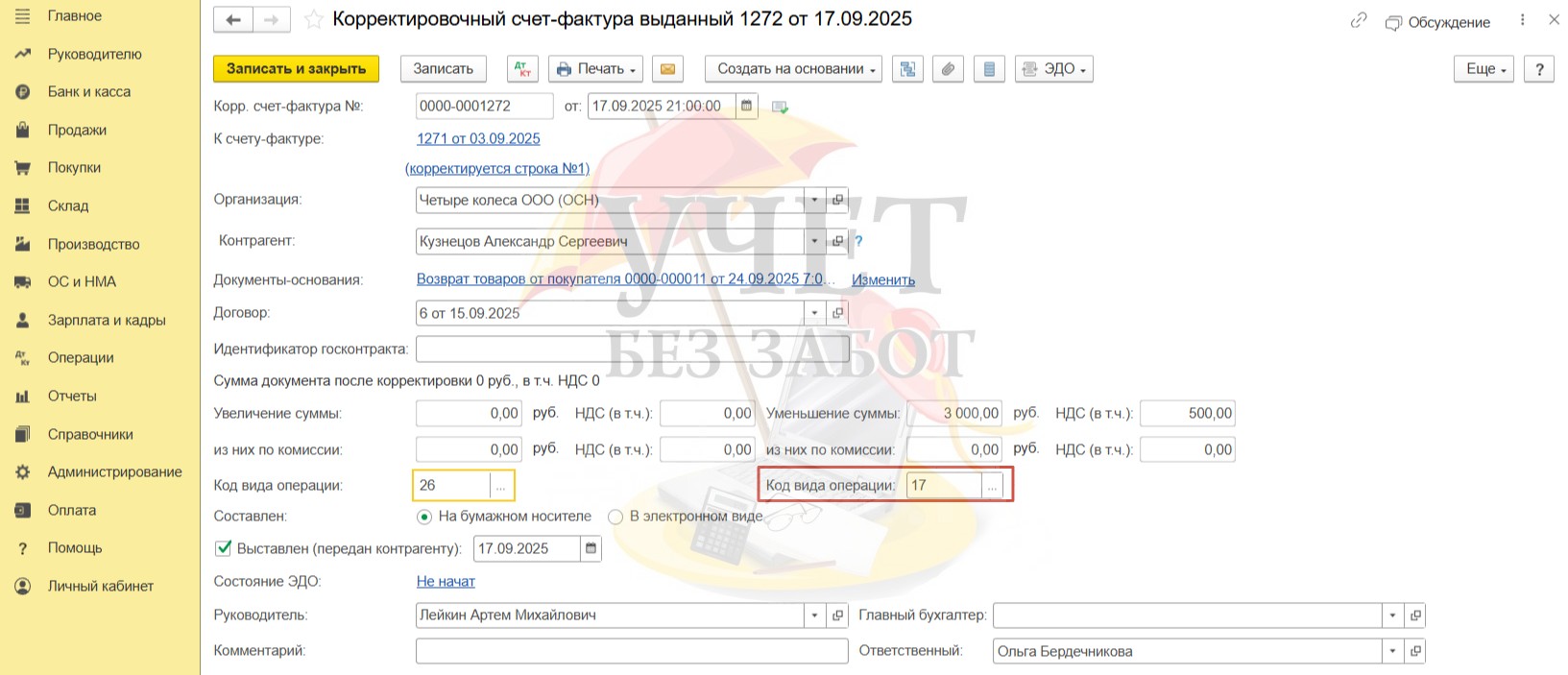1568x675 pixels.
Task: Go to 'Зарплата и кадры' sidebar section
Action: pos(106,320)
